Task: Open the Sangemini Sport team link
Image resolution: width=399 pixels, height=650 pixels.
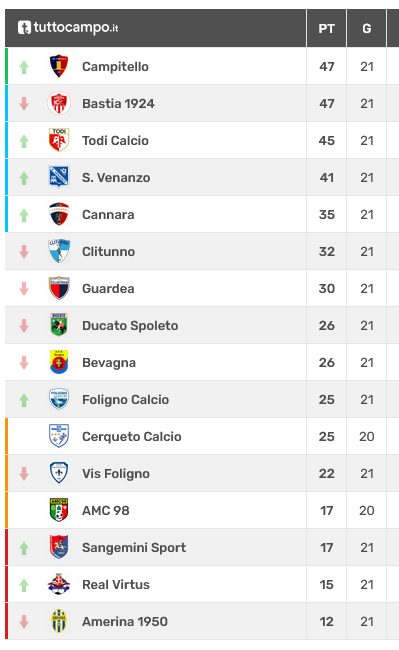Action: tap(134, 548)
